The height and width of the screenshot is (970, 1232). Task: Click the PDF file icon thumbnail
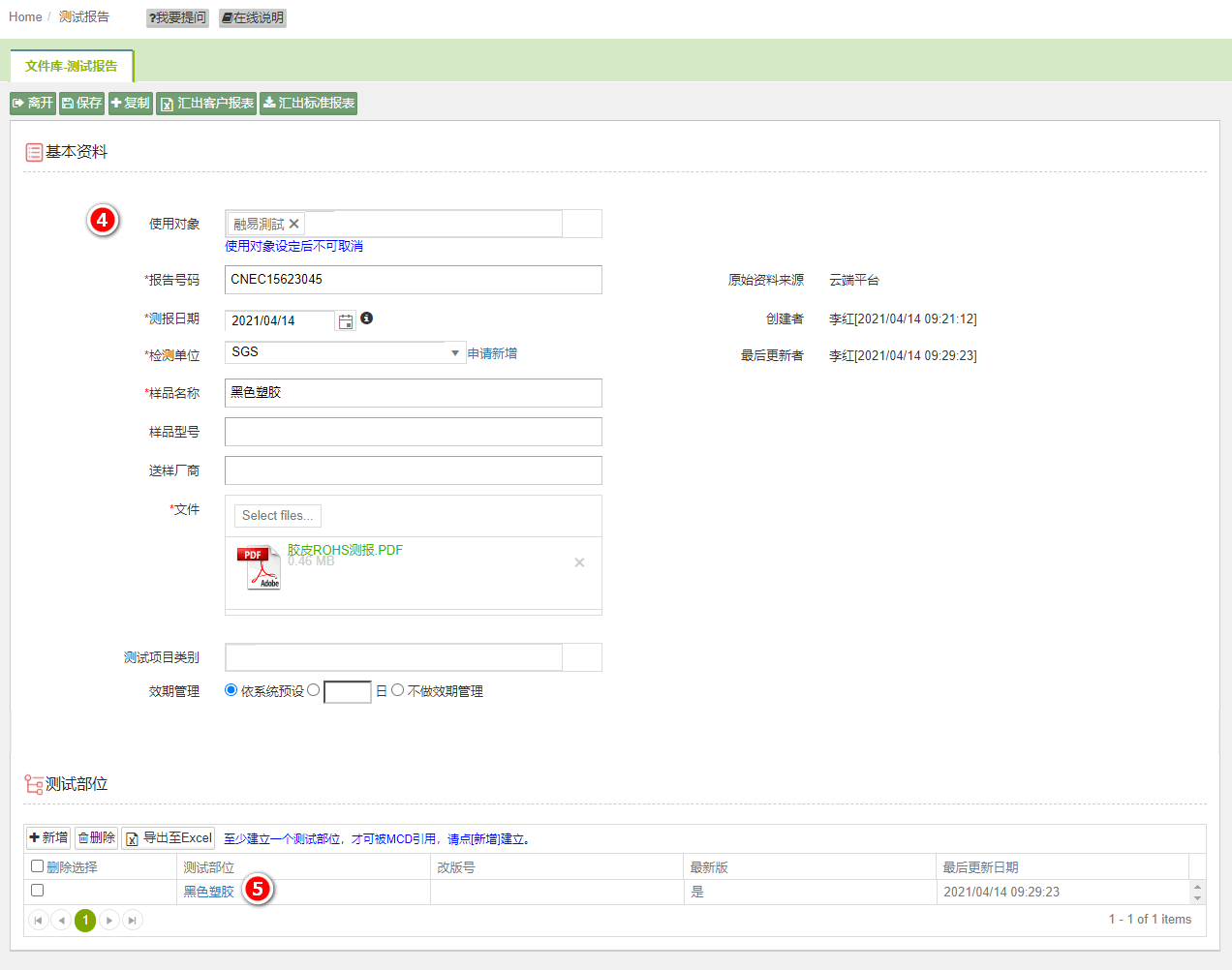259,567
